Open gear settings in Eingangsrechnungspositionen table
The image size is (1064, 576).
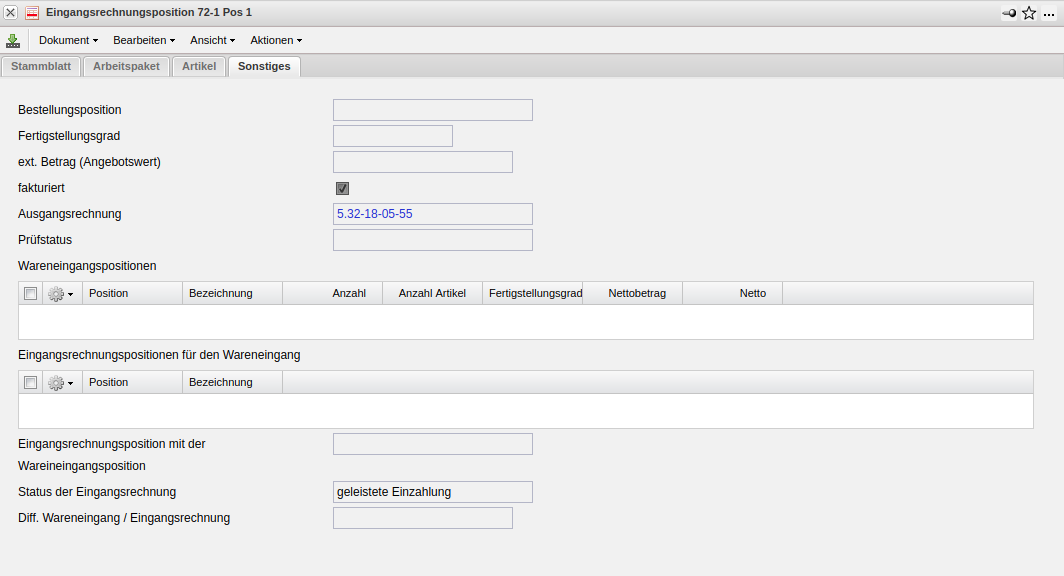60,383
